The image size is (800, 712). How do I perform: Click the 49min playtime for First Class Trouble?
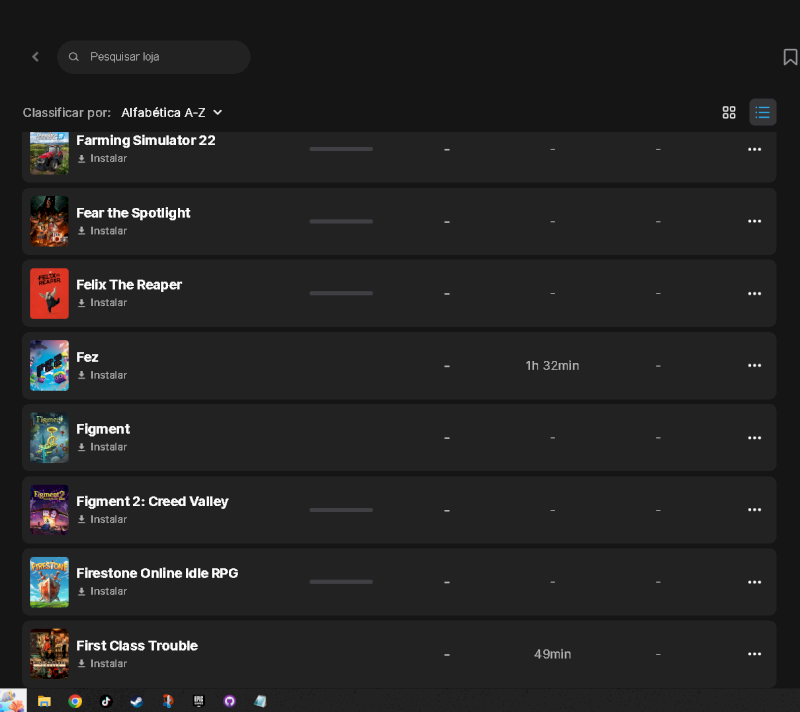(552, 654)
